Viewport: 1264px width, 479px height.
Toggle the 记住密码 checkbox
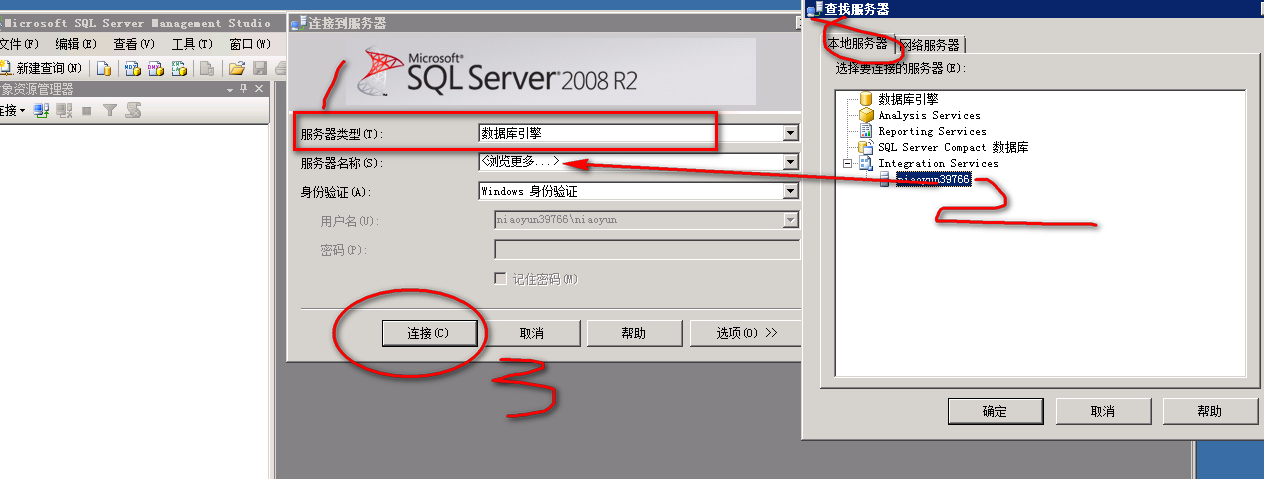[501, 279]
